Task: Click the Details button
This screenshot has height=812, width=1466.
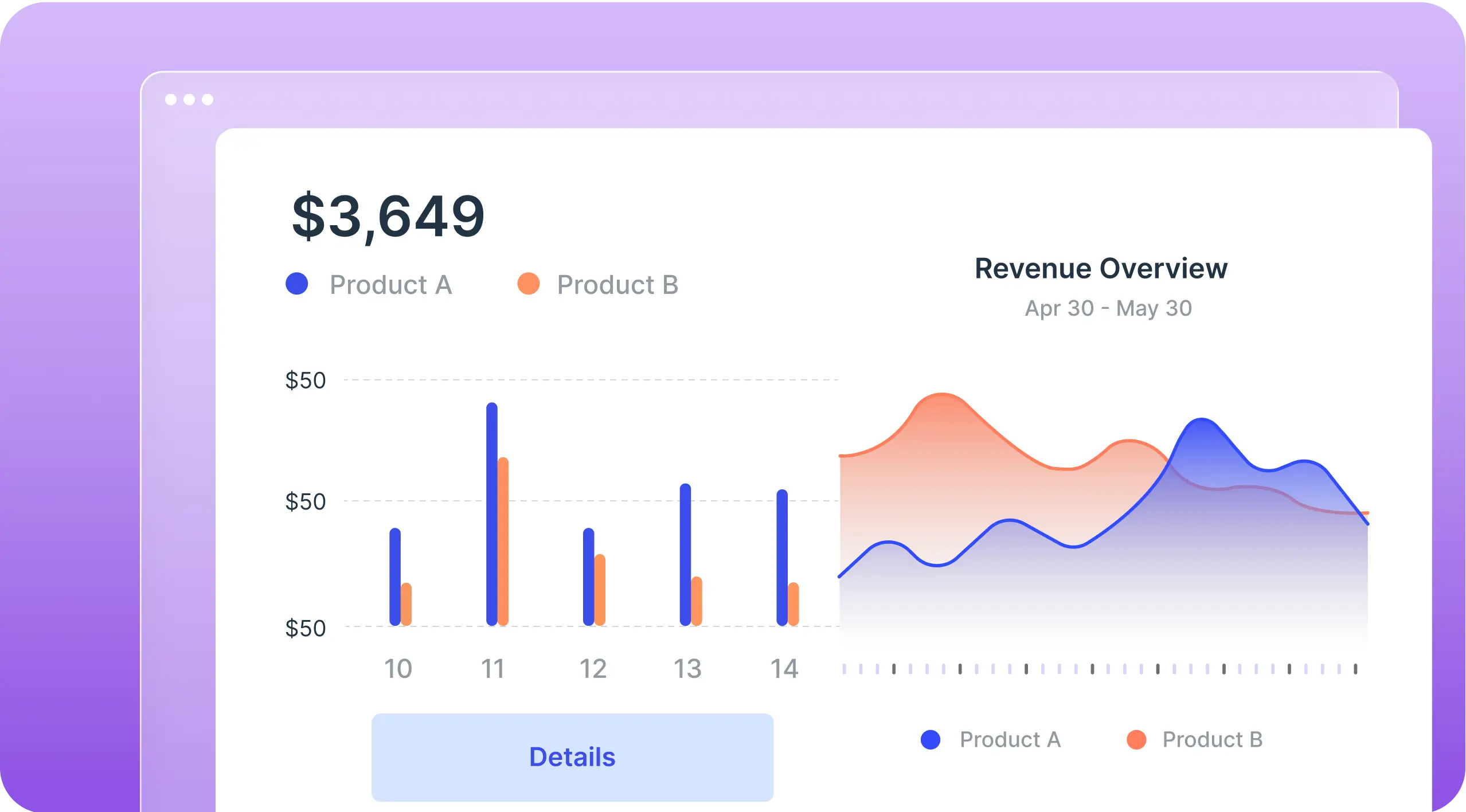Action: coord(572,757)
